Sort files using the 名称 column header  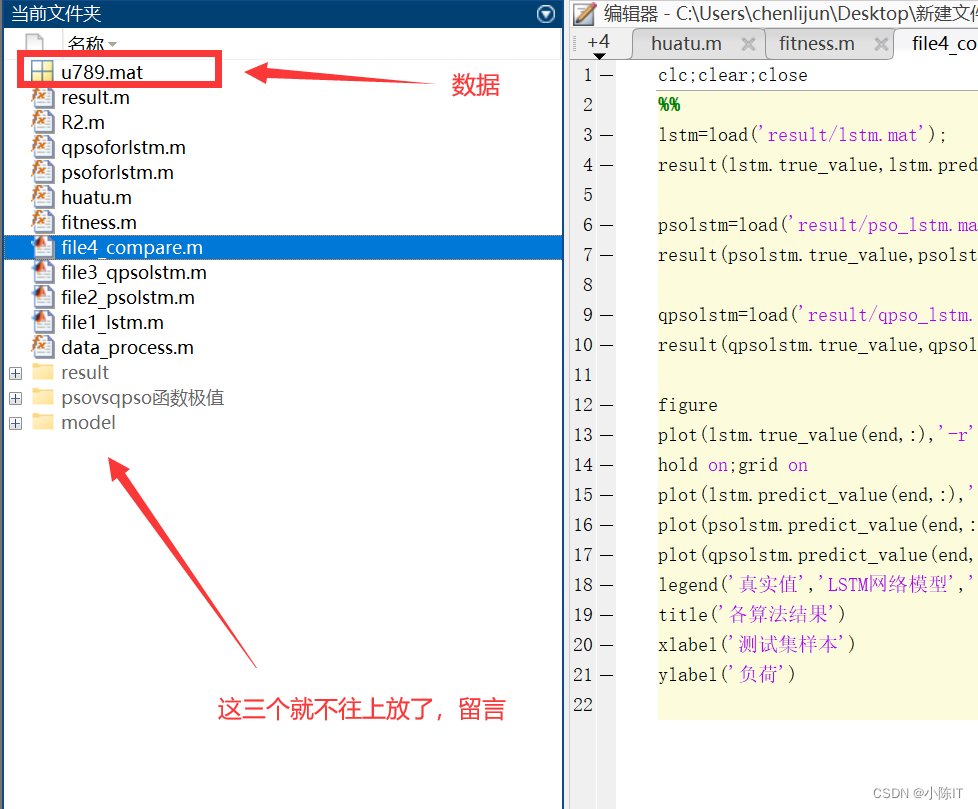tap(92, 44)
